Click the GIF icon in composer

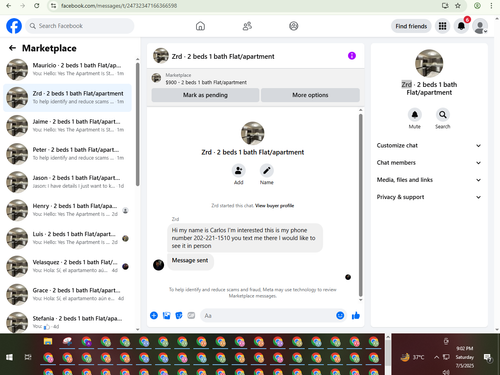[191, 315]
